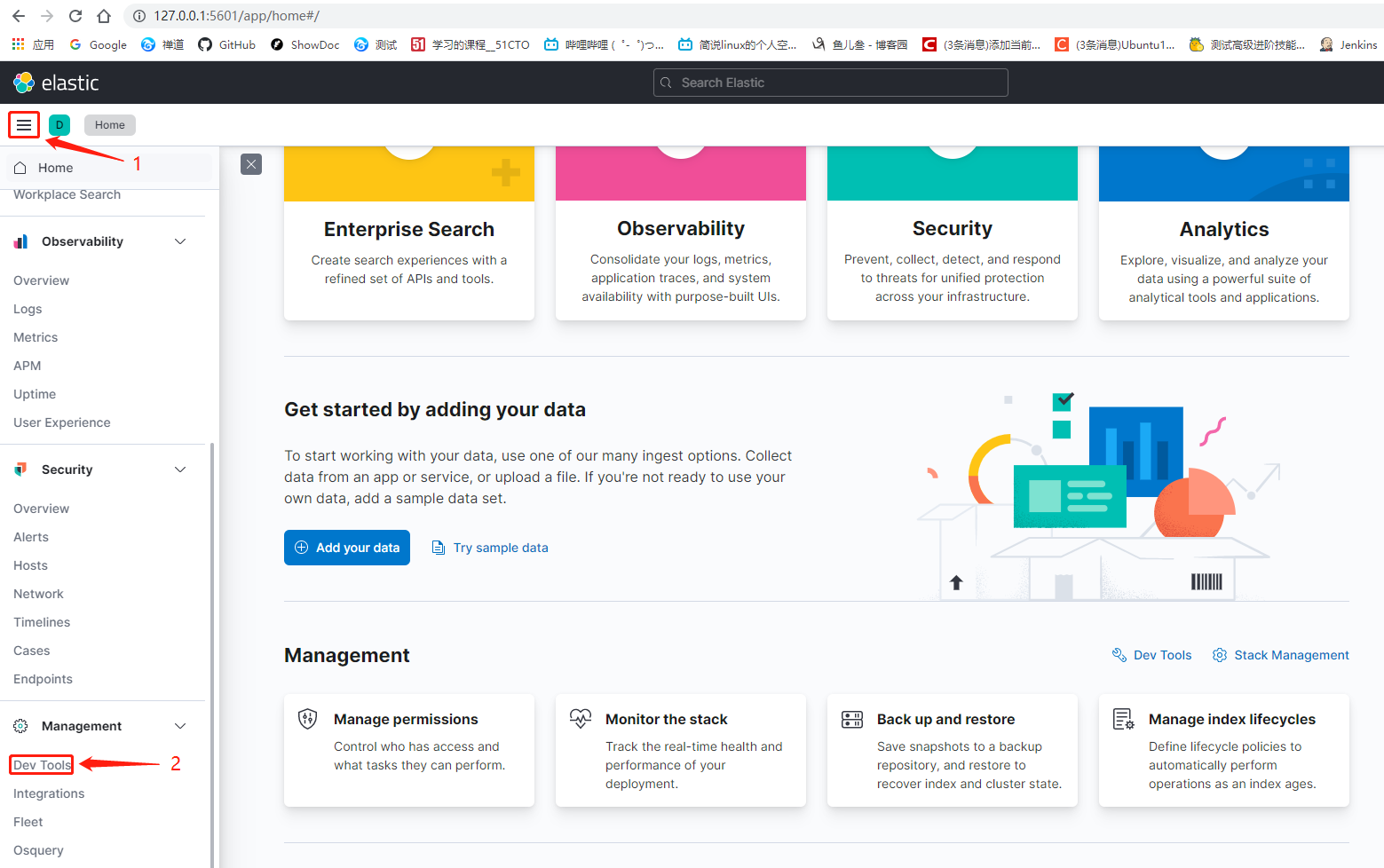Click the Manage permissions shield icon
1384x868 pixels.
[307, 719]
